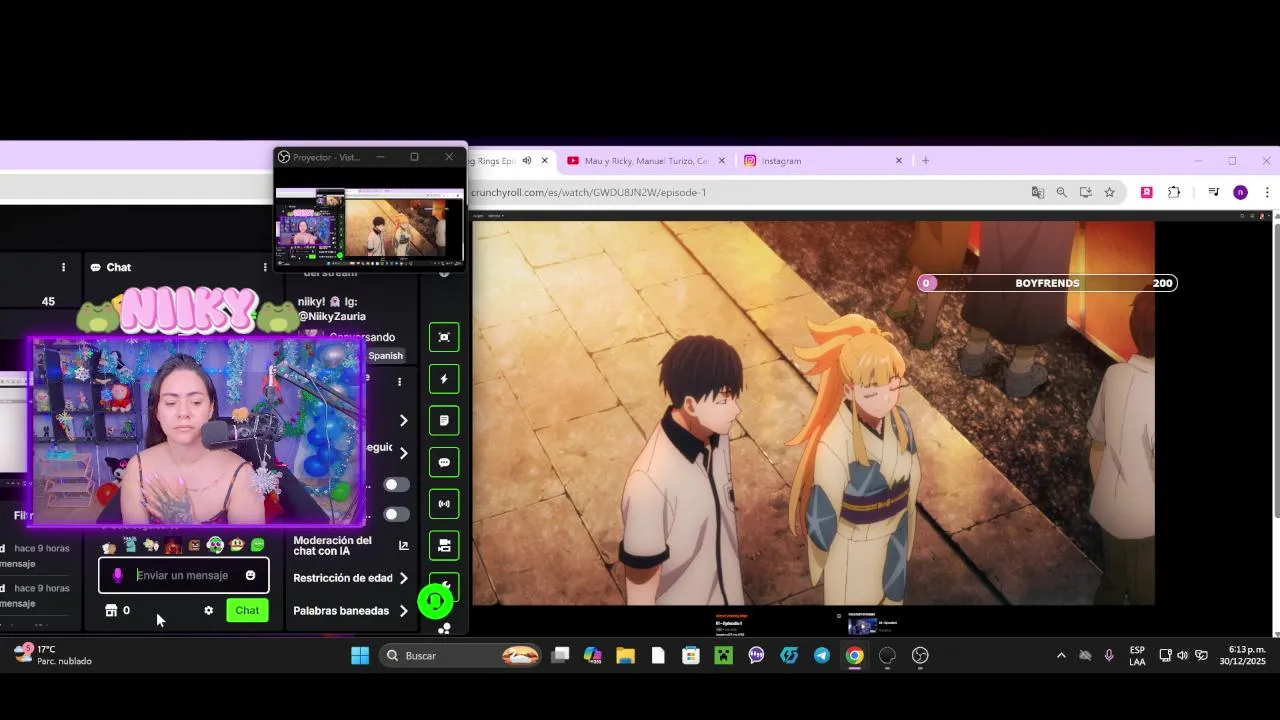Click the green Chat send button
This screenshot has width=1280, height=720.
coord(247,610)
